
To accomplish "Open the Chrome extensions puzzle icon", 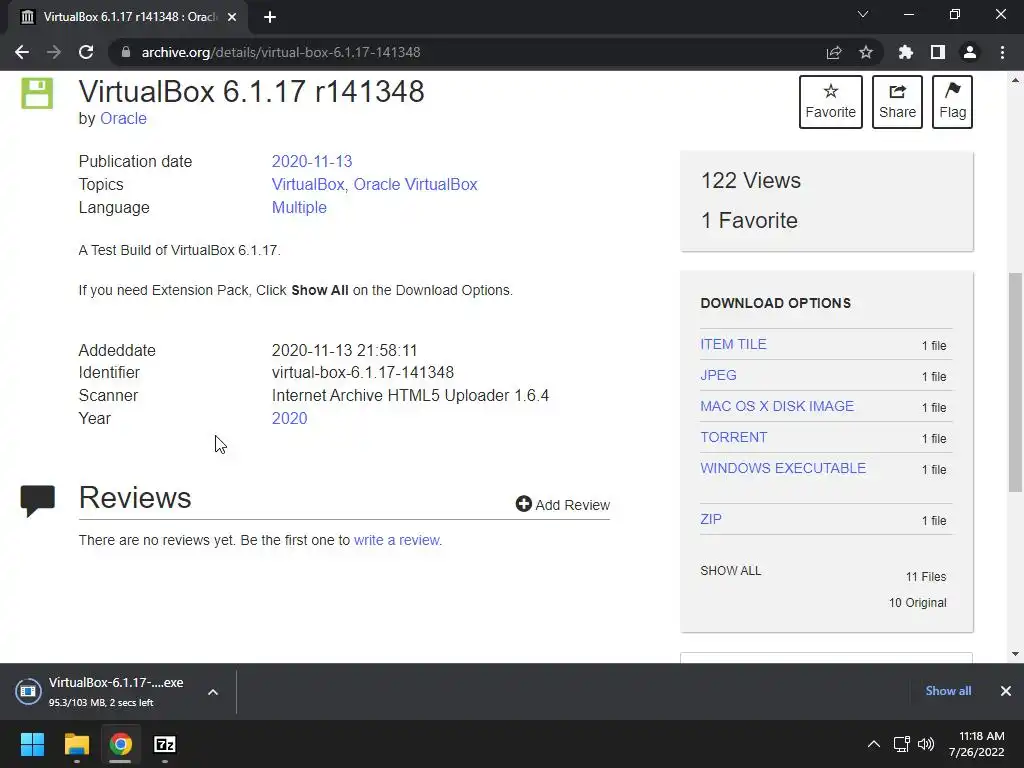I will 906,52.
